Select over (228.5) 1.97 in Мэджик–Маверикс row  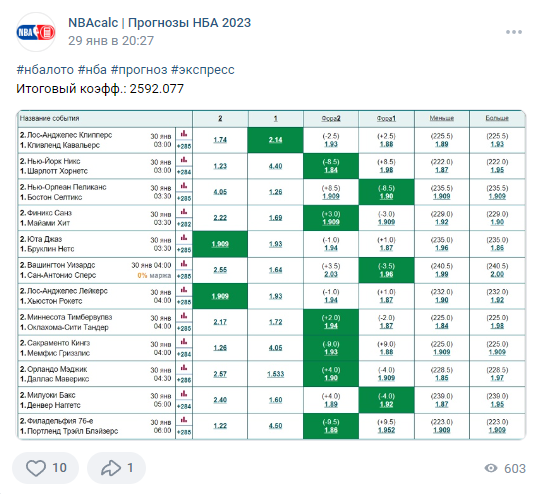[x=497, y=374]
